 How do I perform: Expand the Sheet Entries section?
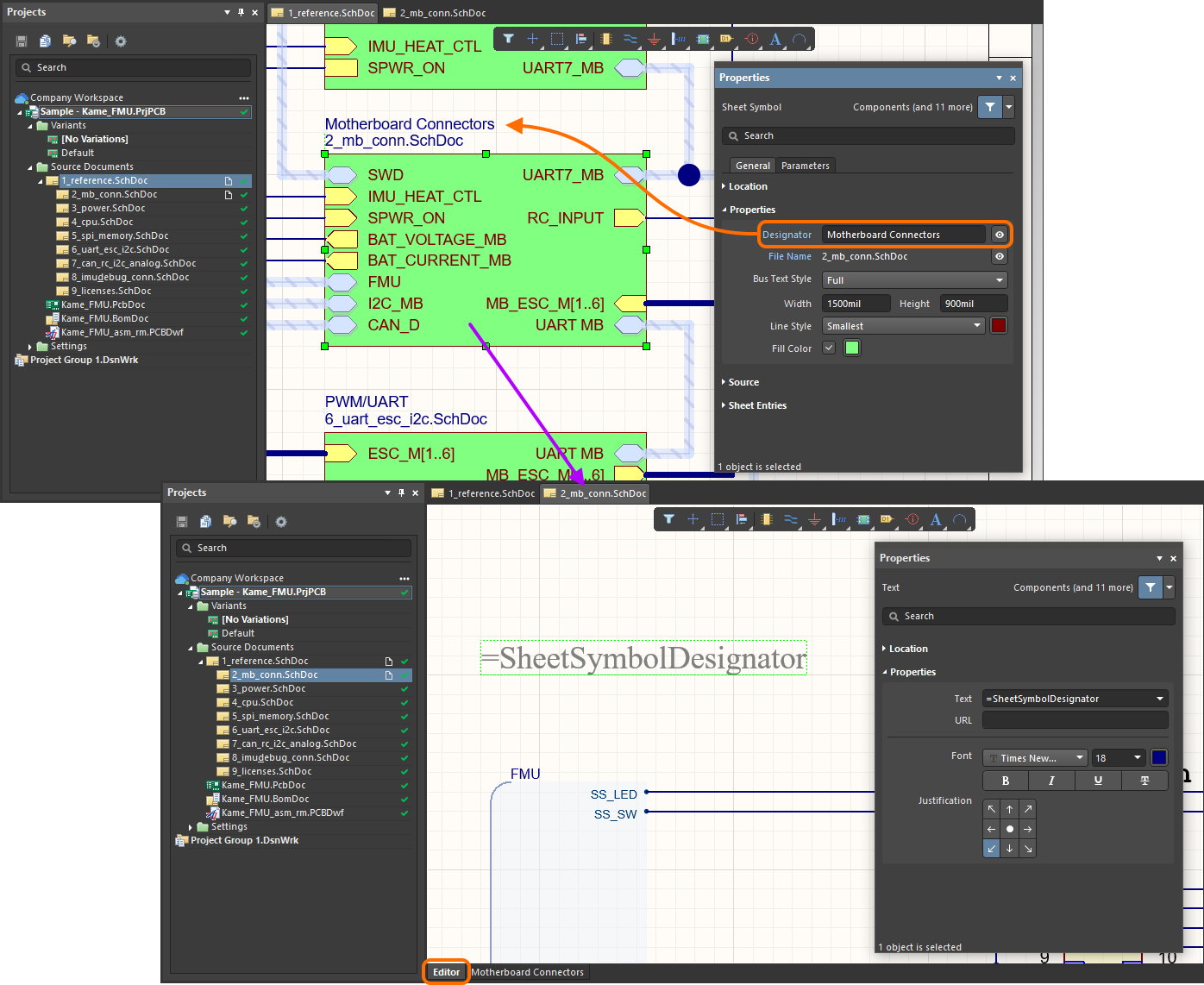(756, 405)
